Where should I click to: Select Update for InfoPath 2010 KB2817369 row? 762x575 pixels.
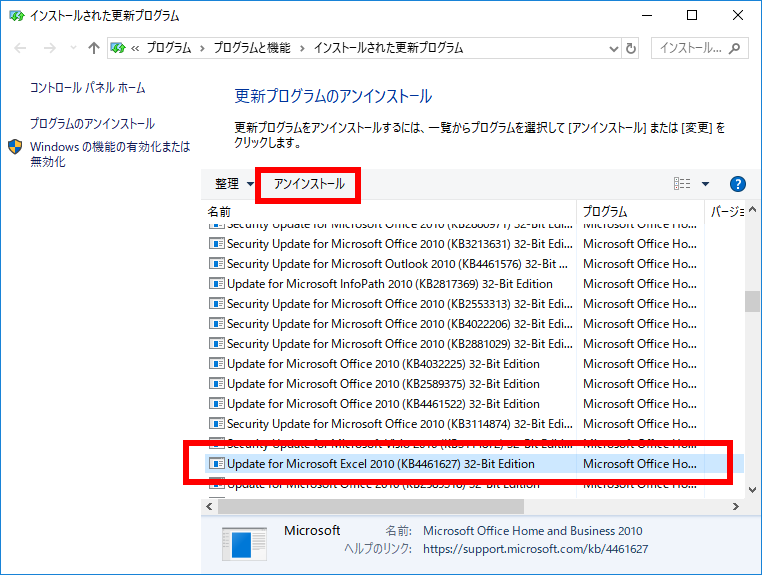point(474,283)
